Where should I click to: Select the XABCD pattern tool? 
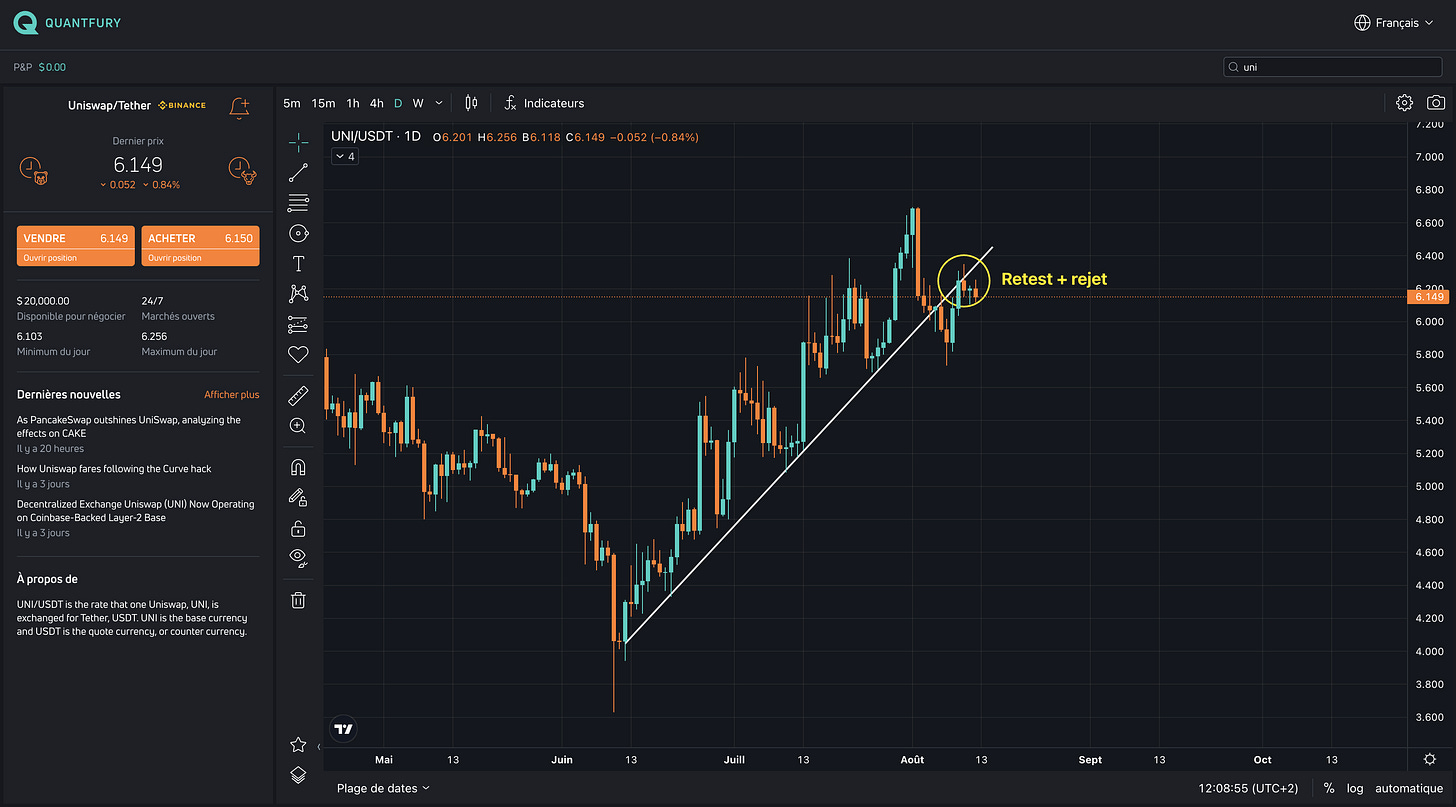pos(298,293)
